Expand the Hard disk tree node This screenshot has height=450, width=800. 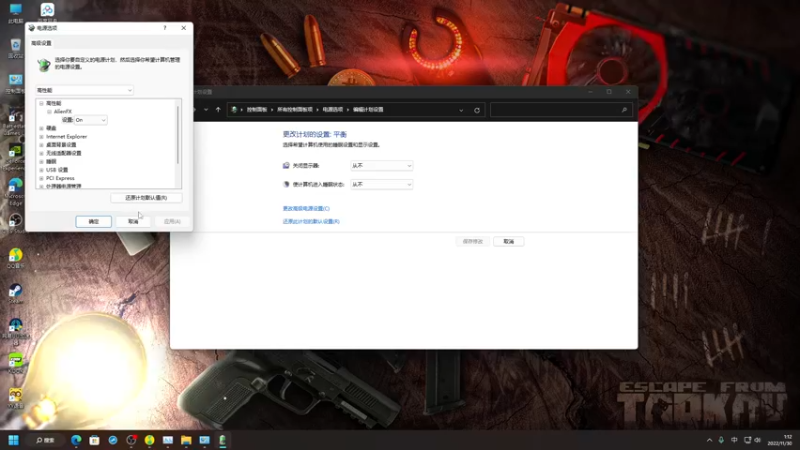(x=41, y=129)
